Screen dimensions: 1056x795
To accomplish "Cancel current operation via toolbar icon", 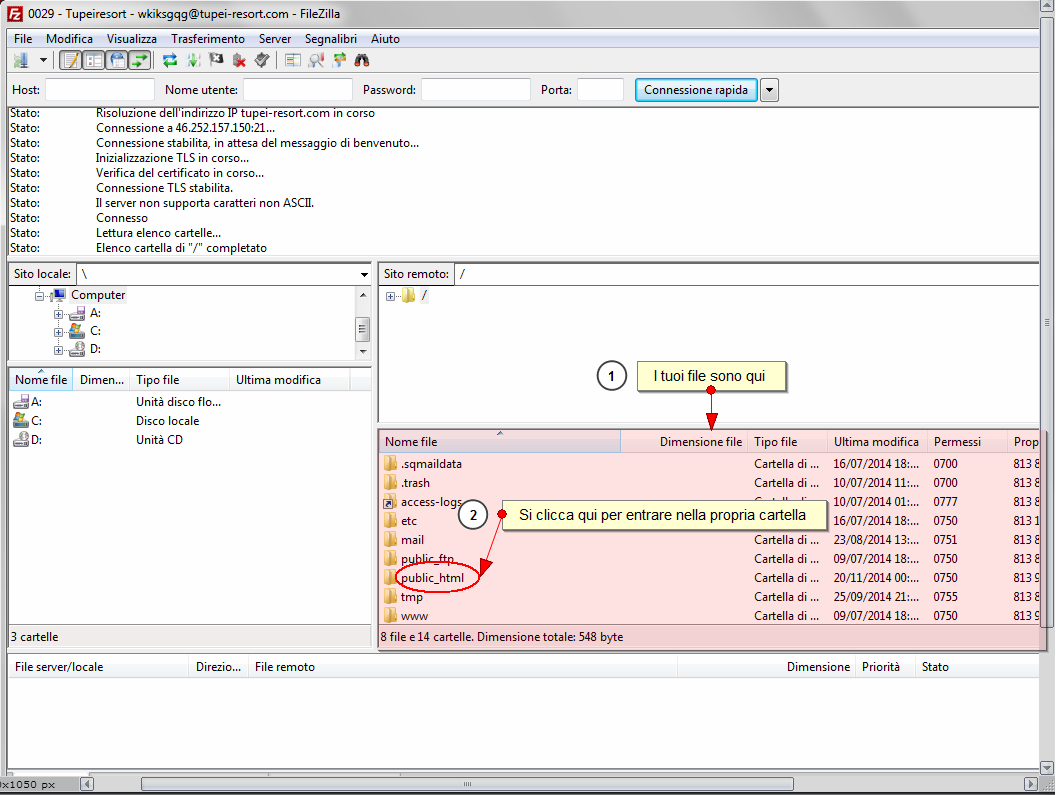I will (x=216, y=60).
